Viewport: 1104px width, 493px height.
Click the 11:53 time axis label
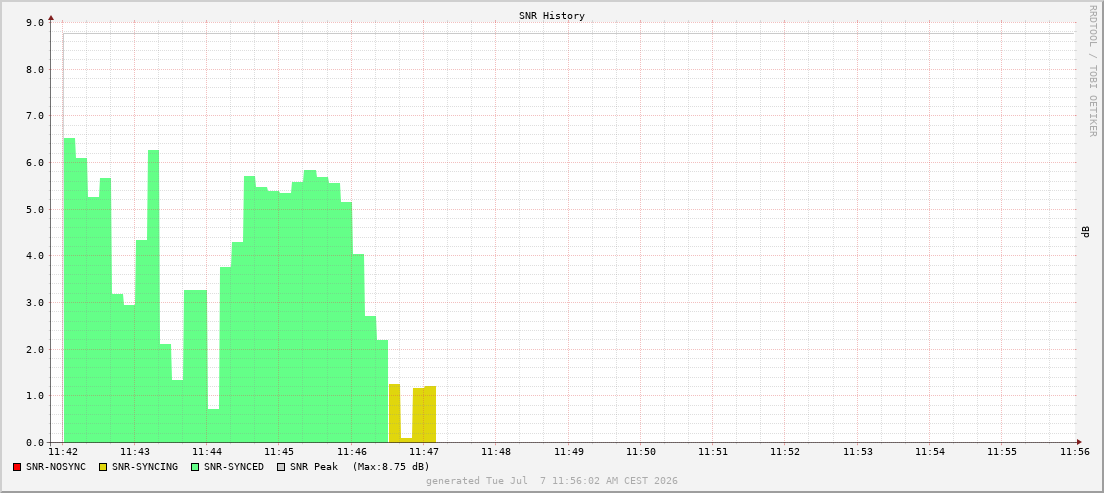[x=858, y=451]
